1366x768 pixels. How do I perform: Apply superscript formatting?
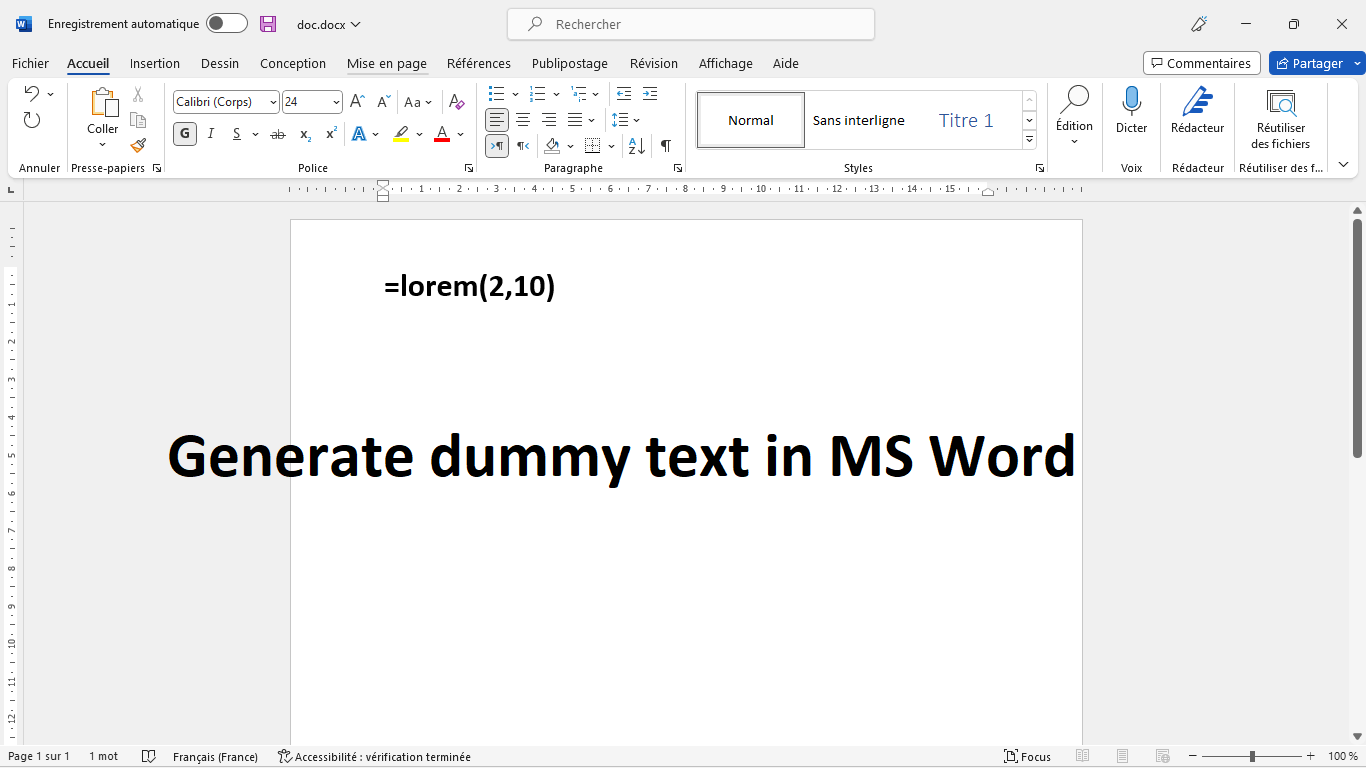tap(331, 134)
